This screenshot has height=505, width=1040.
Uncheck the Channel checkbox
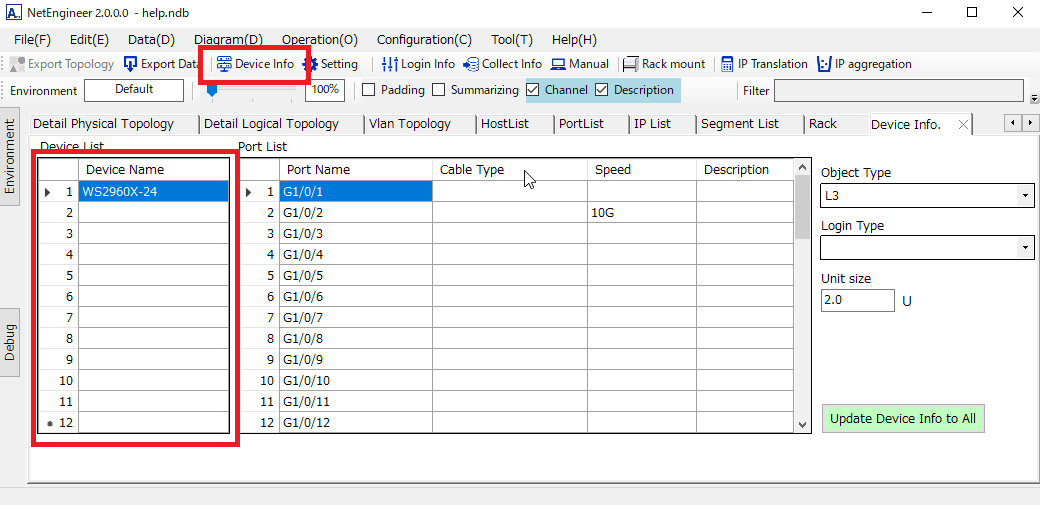click(x=533, y=90)
